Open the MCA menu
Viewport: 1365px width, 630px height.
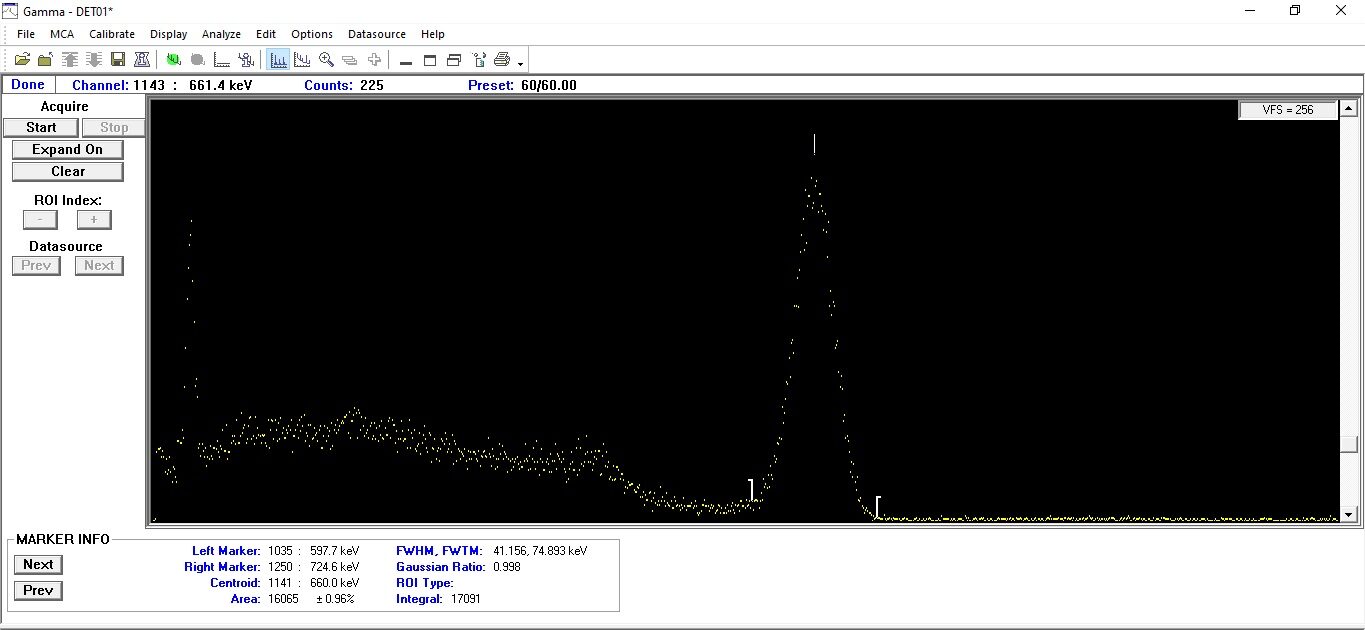click(62, 34)
